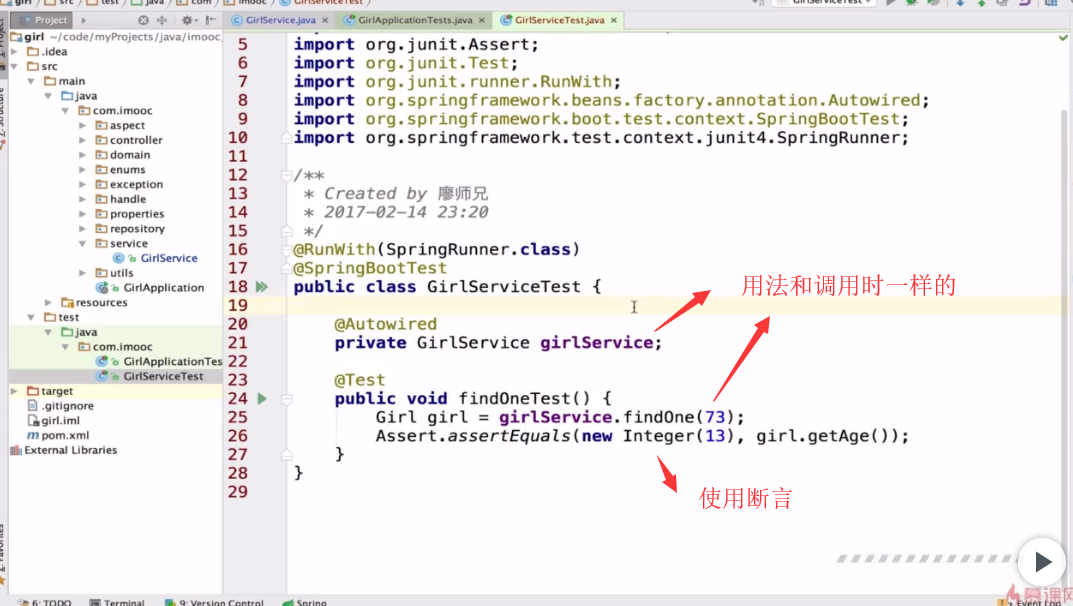
Task: Click the toolbar Debug bug icon
Action: click(912, 3)
